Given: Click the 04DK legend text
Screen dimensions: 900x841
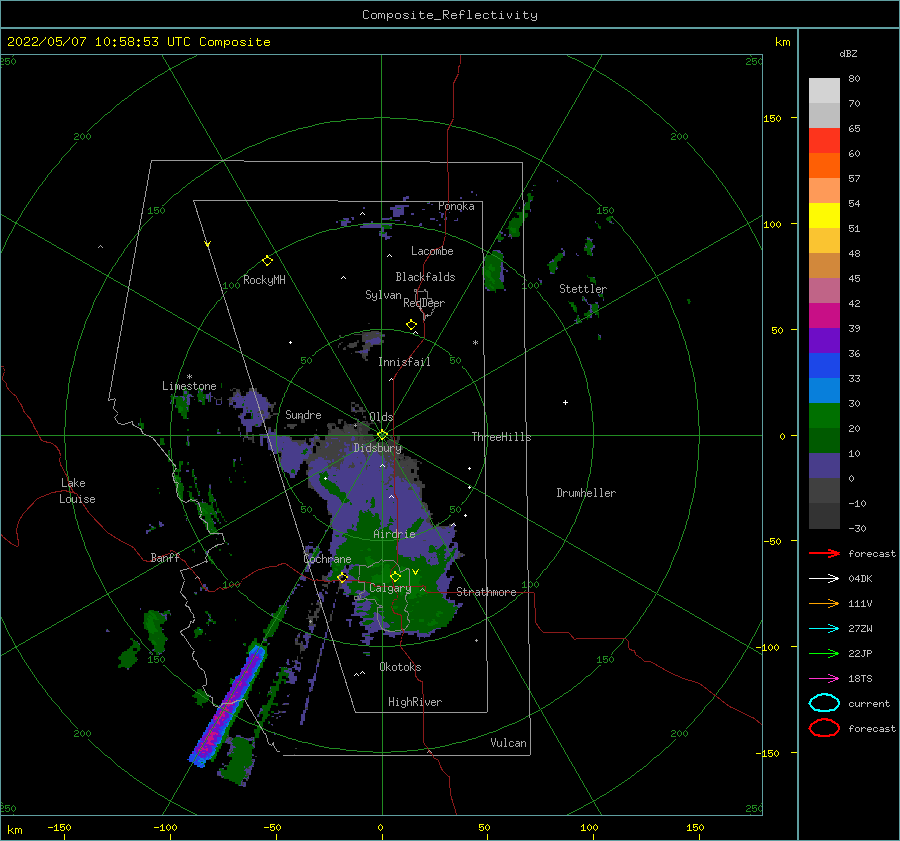Looking at the screenshot, I should (x=860, y=579).
